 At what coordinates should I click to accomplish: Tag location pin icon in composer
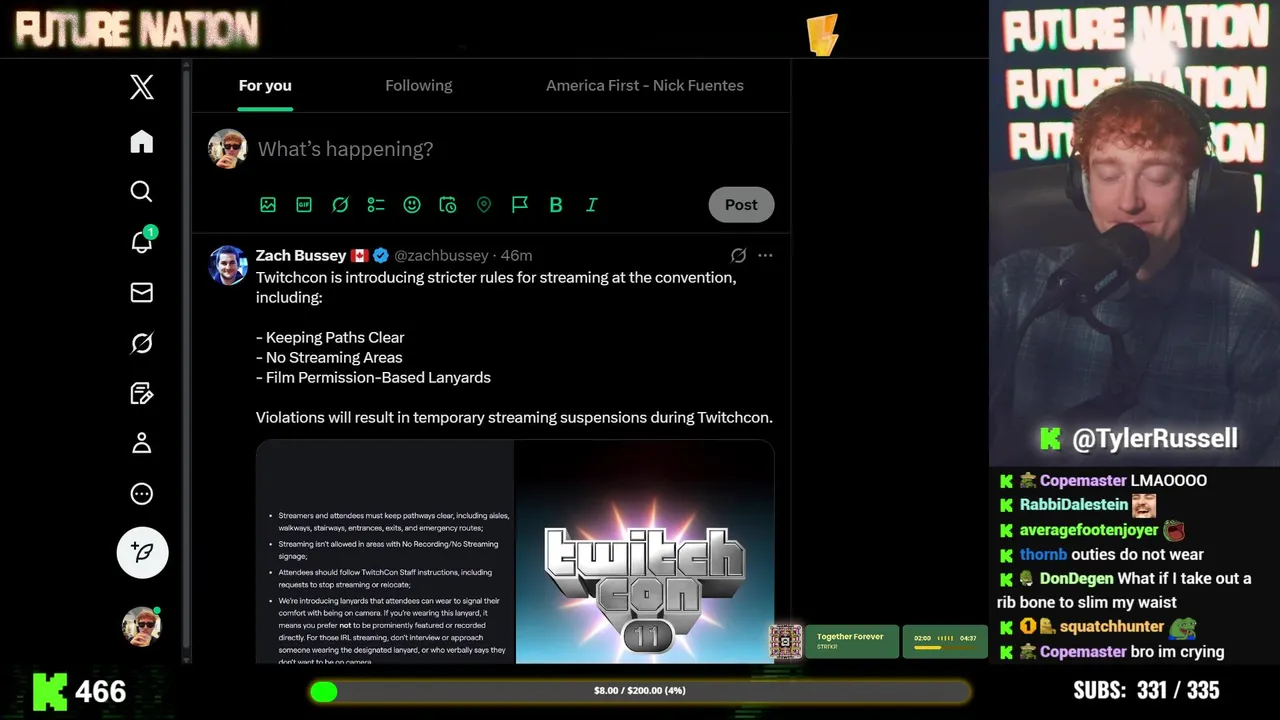click(x=484, y=205)
